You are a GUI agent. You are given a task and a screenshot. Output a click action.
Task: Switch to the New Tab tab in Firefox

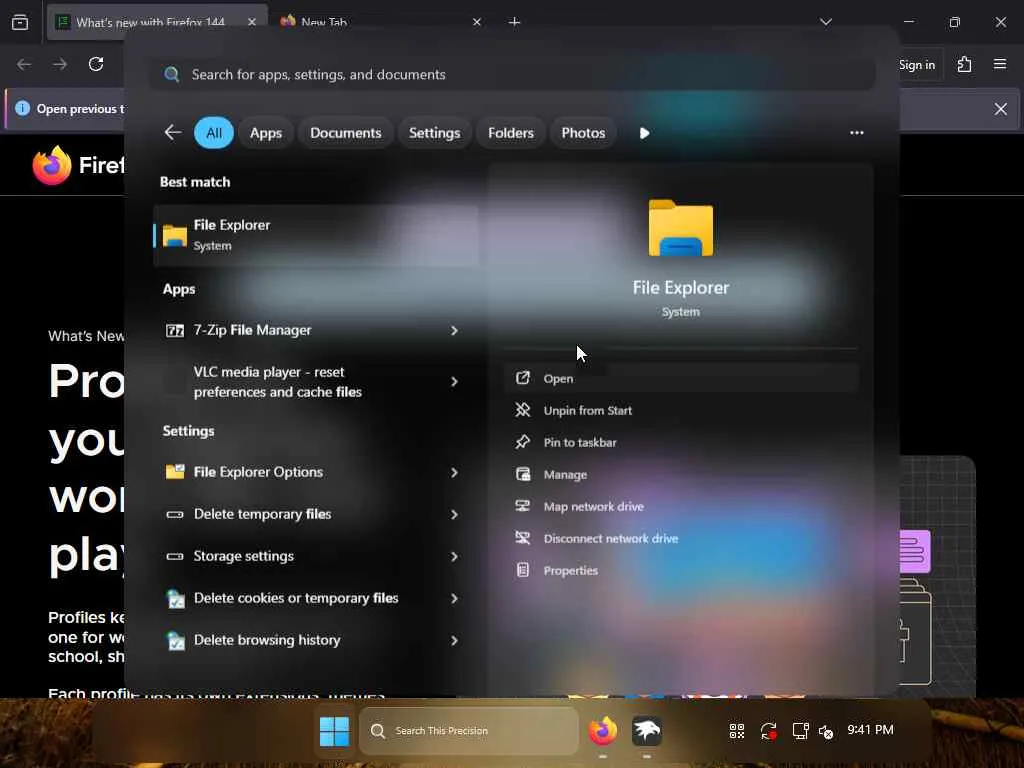click(x=381, y=22)
